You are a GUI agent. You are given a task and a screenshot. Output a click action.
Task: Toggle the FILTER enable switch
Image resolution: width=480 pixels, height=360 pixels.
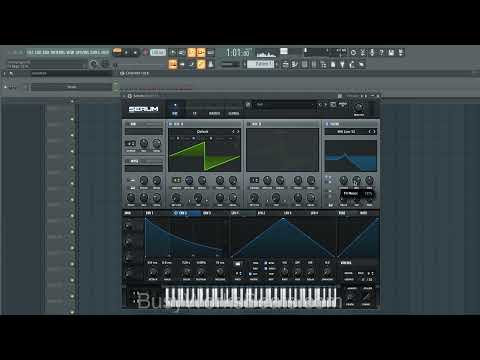[327, 124]
